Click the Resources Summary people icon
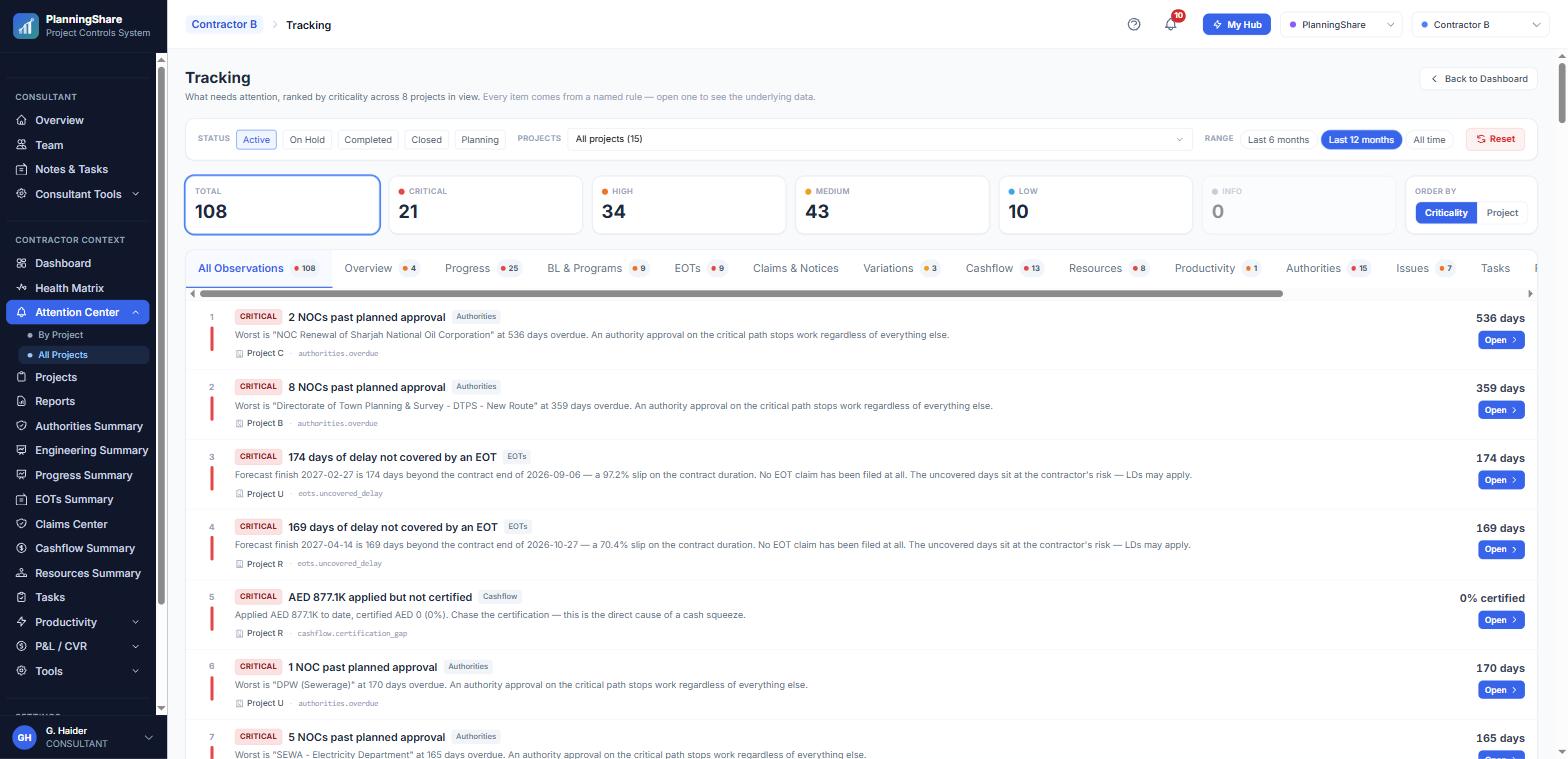The image size is (1568, 759). (x=22, y=573)
